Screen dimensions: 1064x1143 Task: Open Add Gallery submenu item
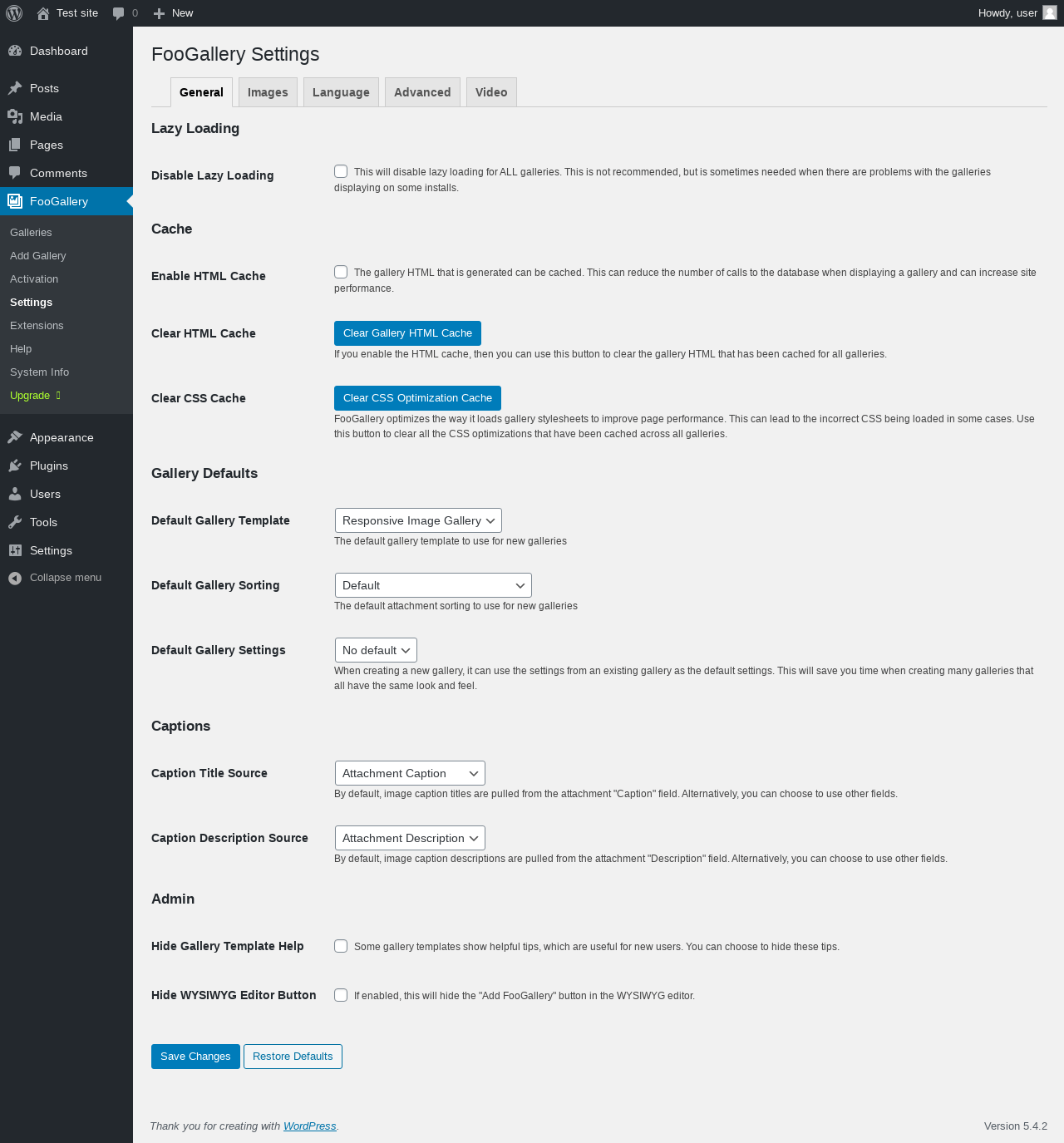click(38, 256)
